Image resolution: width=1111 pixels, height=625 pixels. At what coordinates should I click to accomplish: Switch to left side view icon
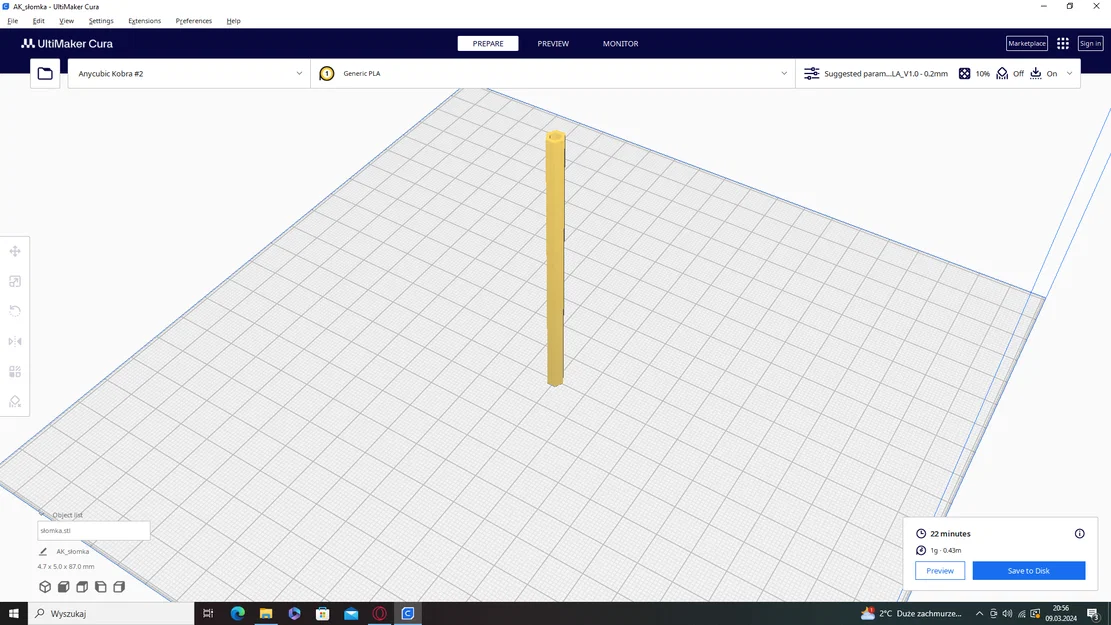[101, 587]
